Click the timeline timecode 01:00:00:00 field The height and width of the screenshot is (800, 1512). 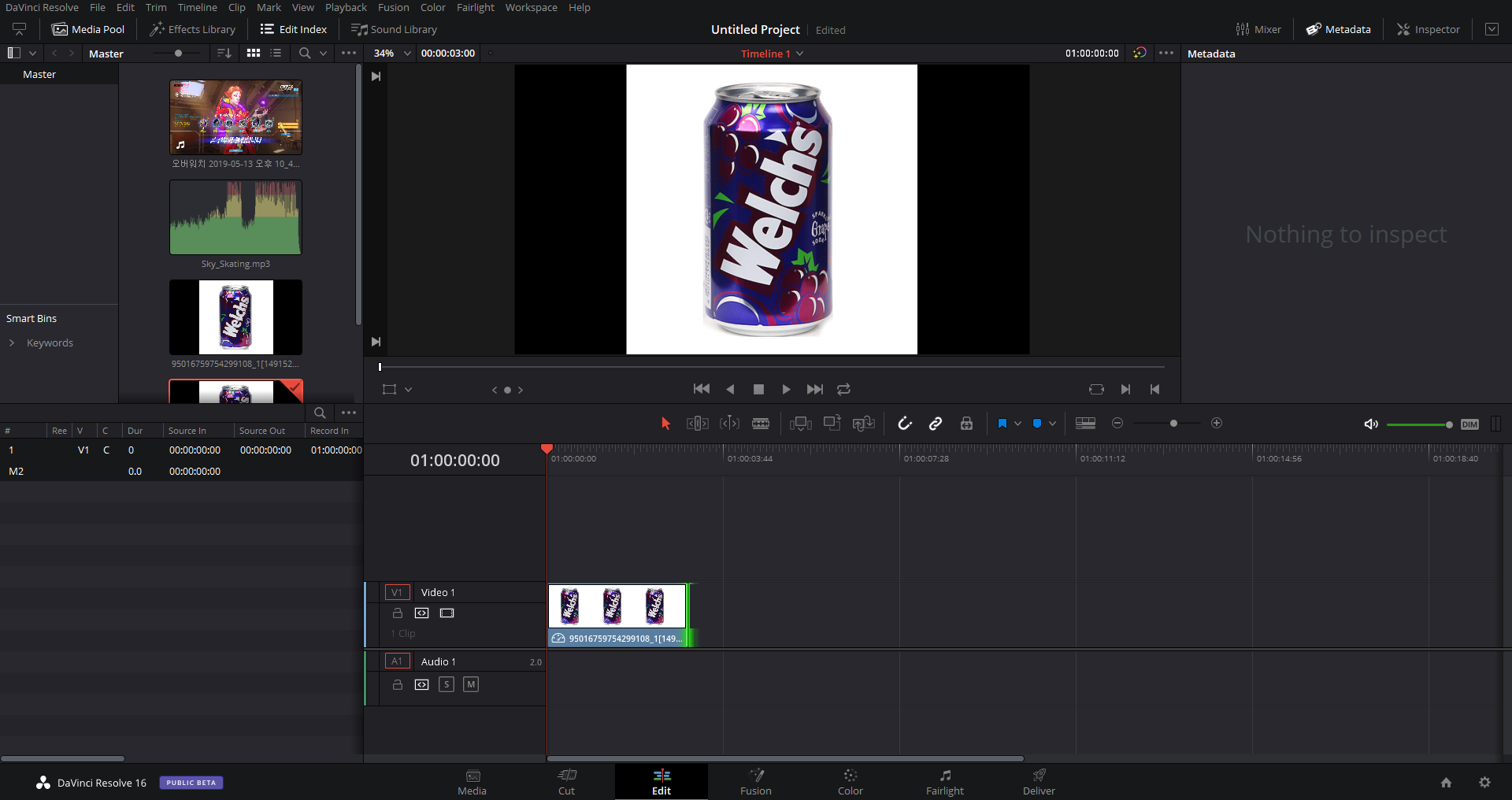(x=455, y=461)
